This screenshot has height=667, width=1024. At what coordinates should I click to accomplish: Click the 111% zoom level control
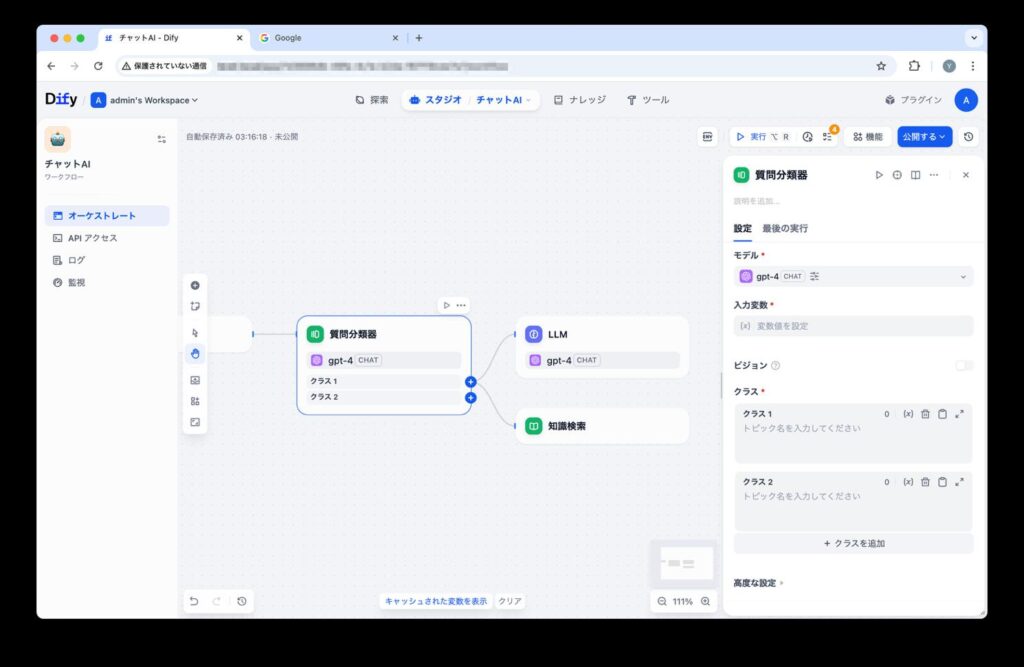coord(683,602)
